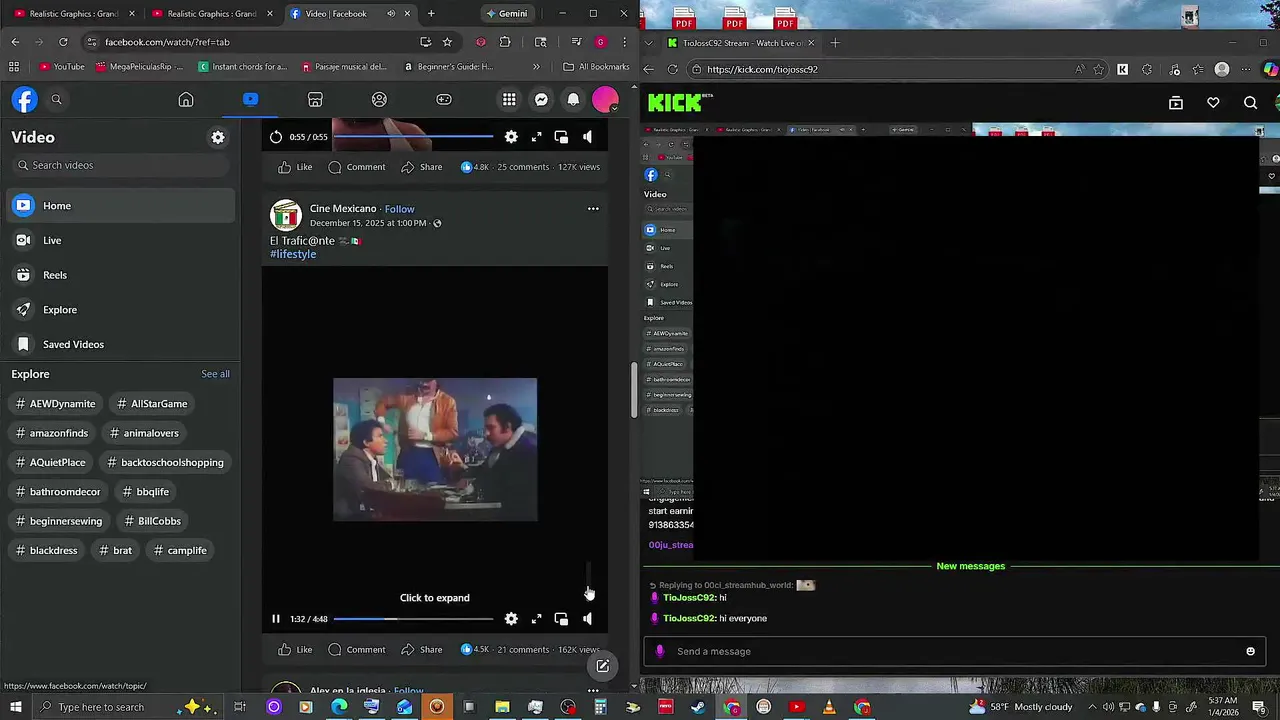Comment on the Cine Mexicano video
Viewport: 1280px width, 720px height.
click(x=357, y=650)
